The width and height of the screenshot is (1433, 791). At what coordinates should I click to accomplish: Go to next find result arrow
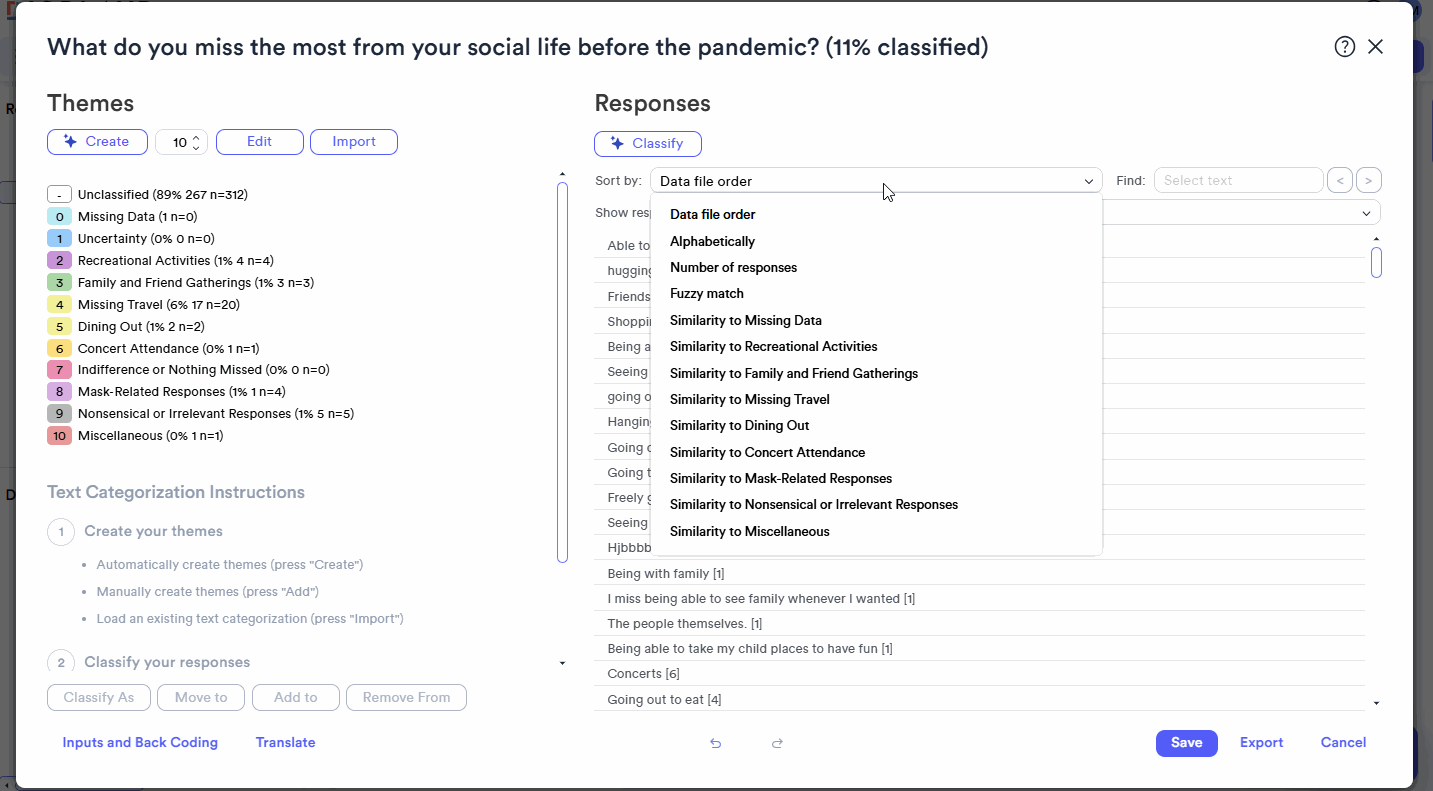tap(1369, 181)
